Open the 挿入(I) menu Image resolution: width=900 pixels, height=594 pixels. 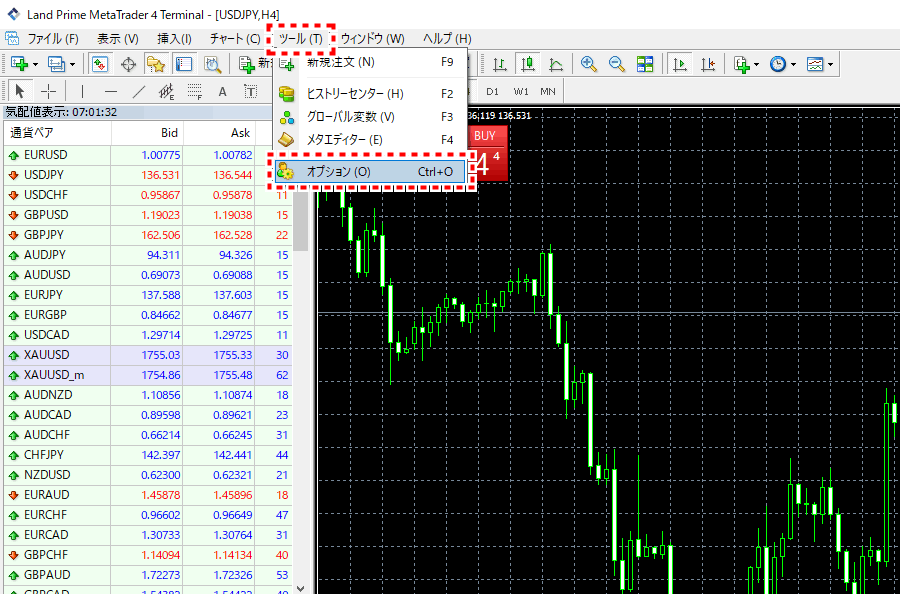(174, 39)
